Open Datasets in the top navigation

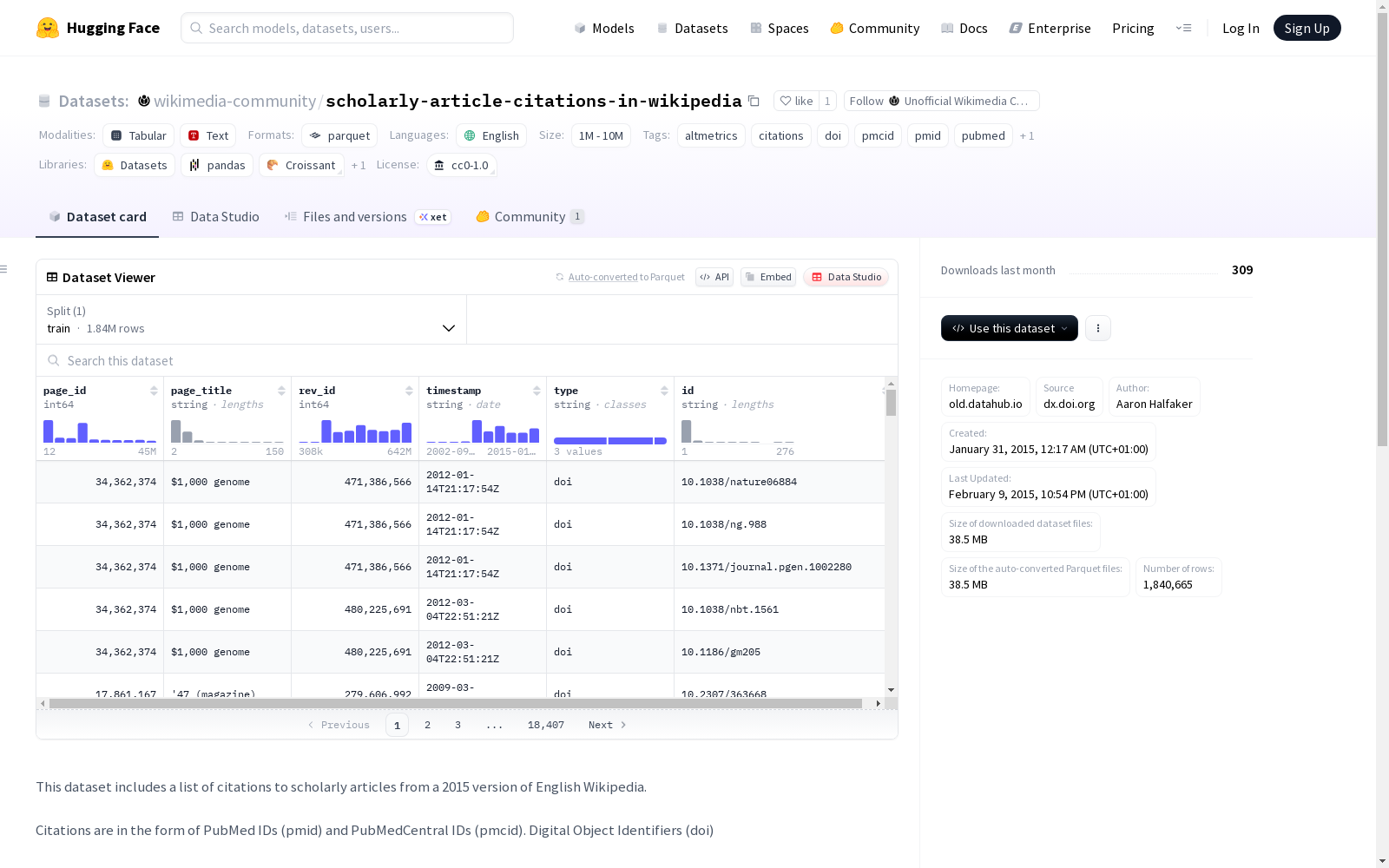point(692,28)
